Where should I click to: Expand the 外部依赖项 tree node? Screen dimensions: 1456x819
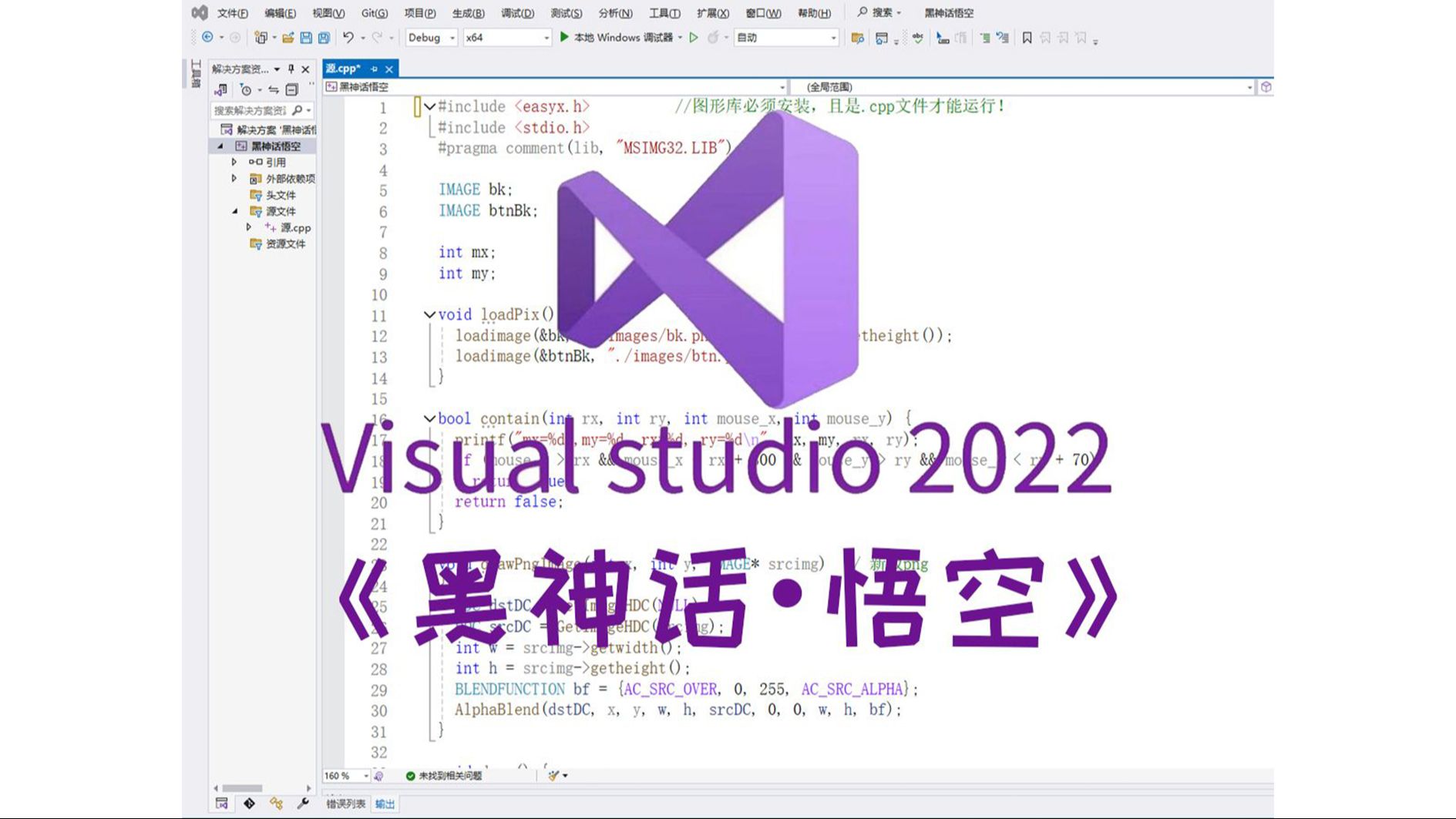point(234,178)
